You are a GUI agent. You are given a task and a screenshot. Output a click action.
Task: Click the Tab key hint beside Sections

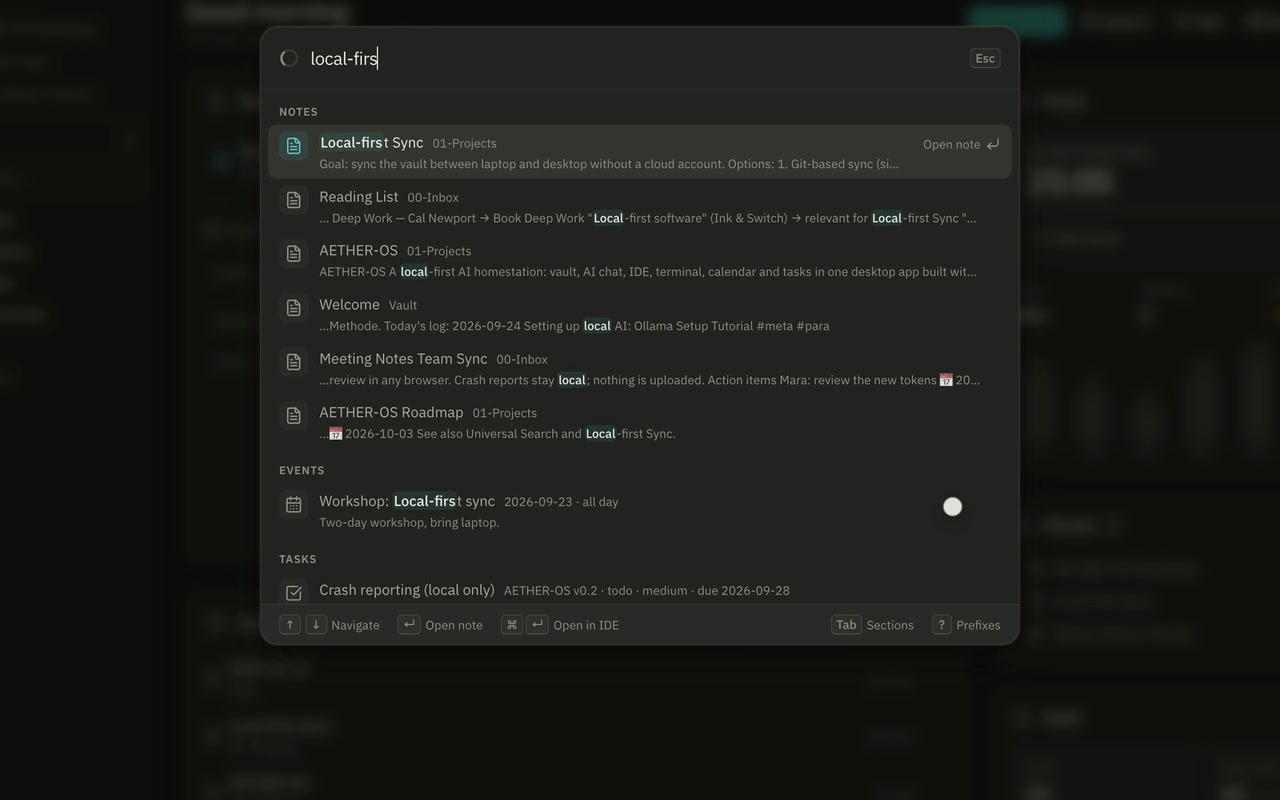coord(846,625)
